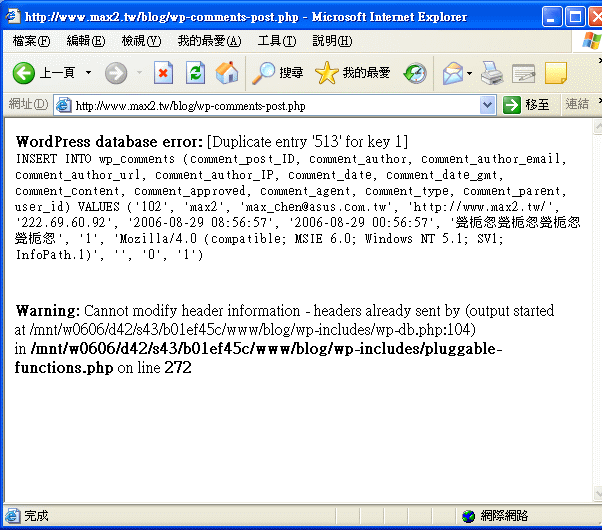The image size is (602, 530).
Task: Open the 檢視(V) menu
Action: 141,41
